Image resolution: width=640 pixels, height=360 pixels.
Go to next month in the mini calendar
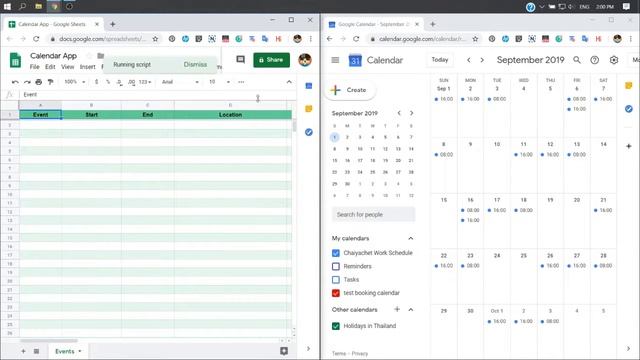pyautogui.click(x=411, y=113)
